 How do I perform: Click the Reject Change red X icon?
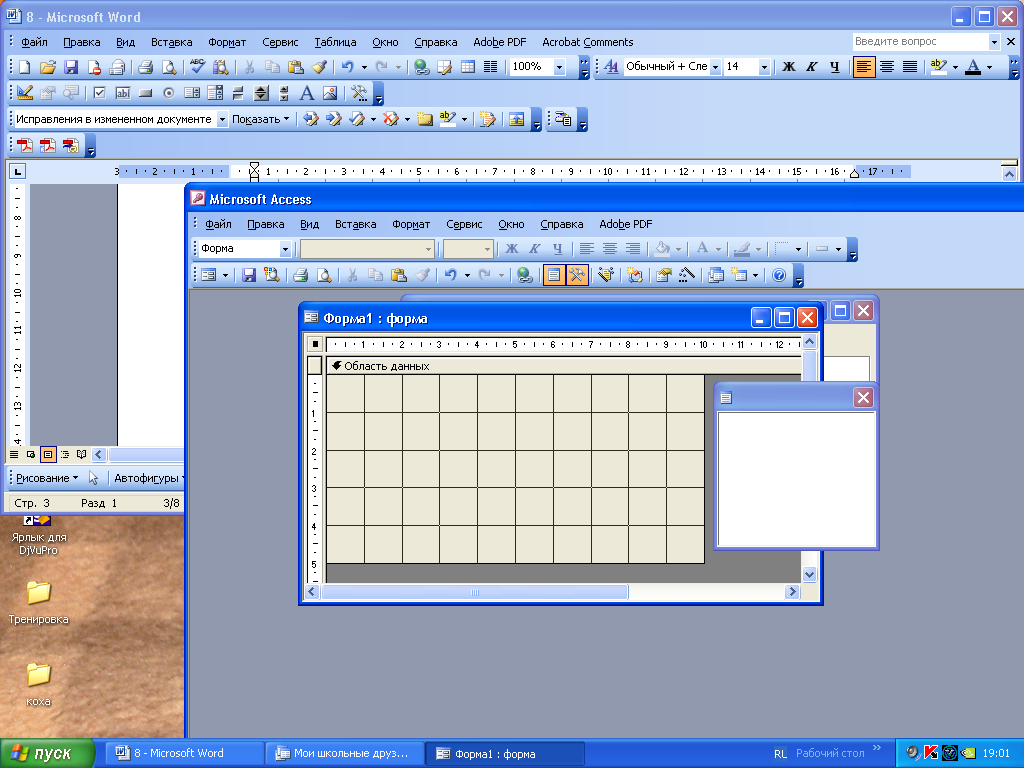391,119
